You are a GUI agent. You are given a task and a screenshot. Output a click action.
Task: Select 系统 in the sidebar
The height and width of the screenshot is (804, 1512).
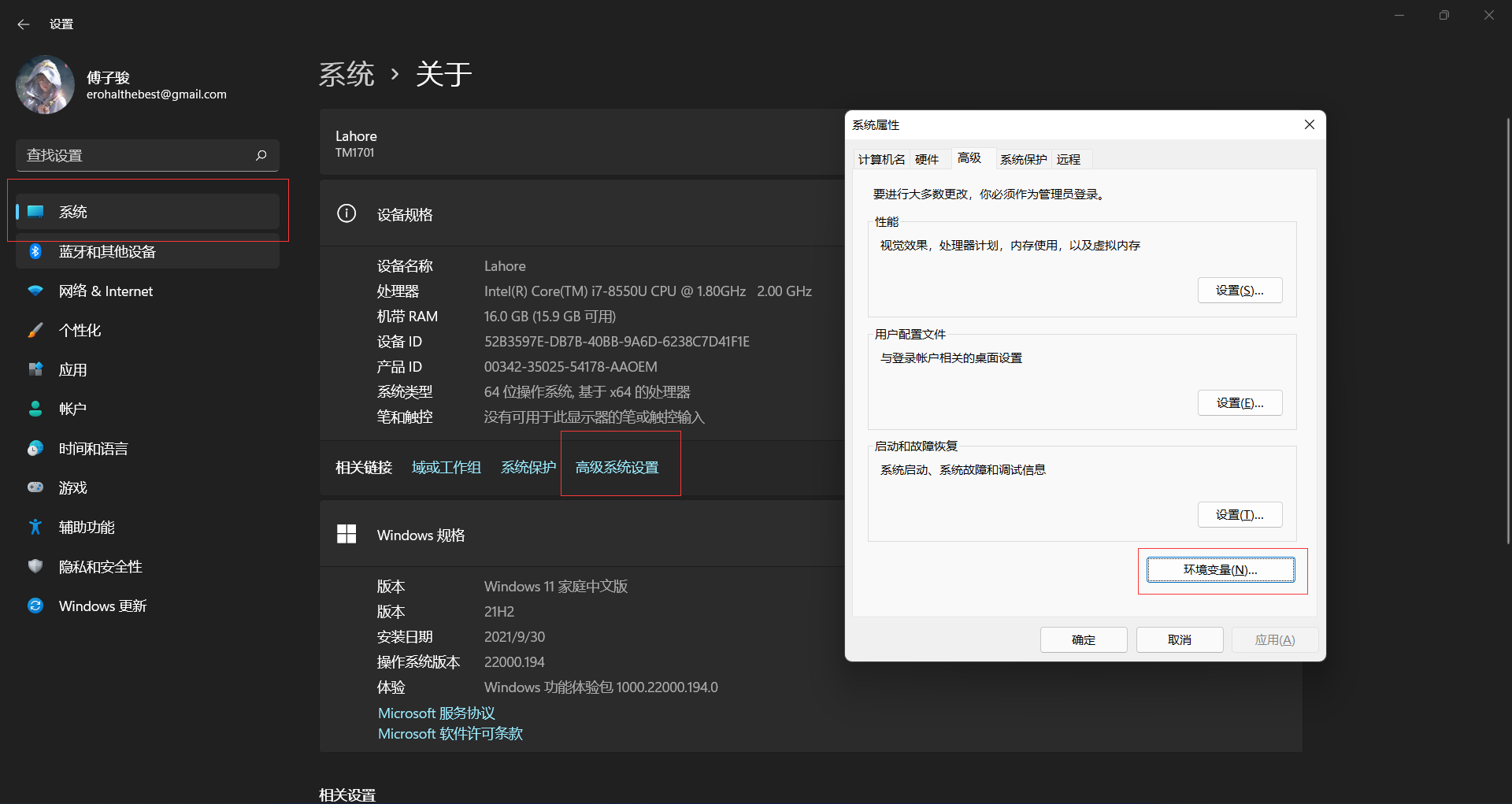click(147, 212)
